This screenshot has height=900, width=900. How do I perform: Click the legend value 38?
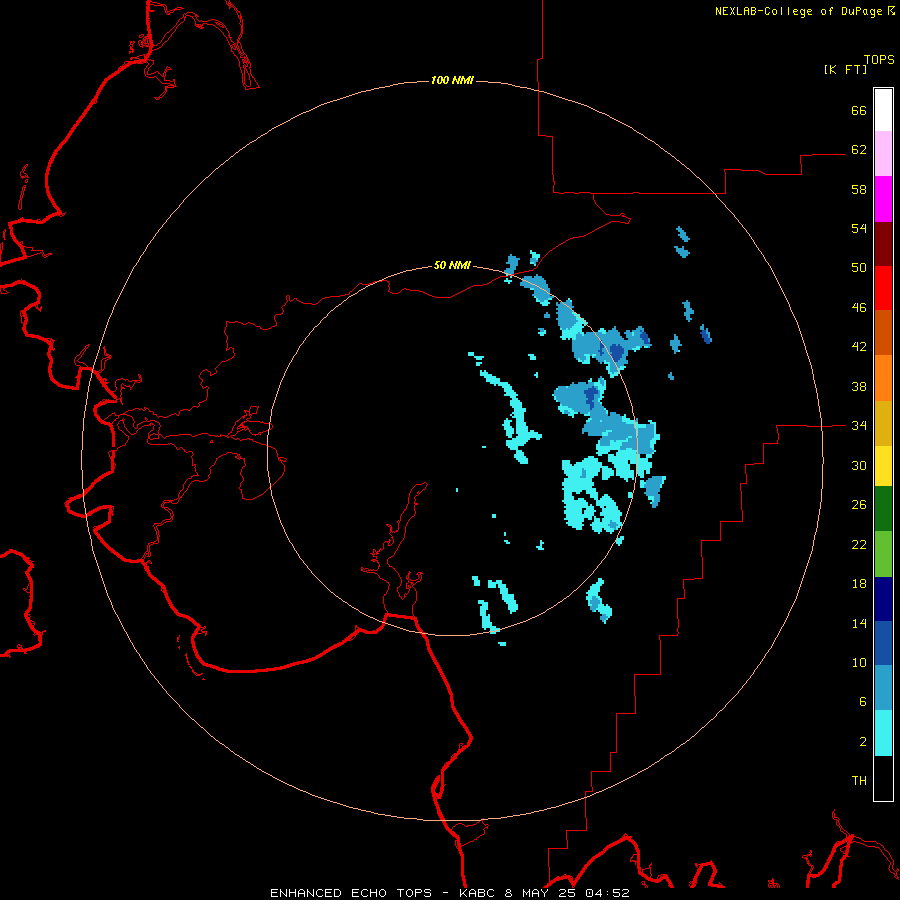coord(859,386)
